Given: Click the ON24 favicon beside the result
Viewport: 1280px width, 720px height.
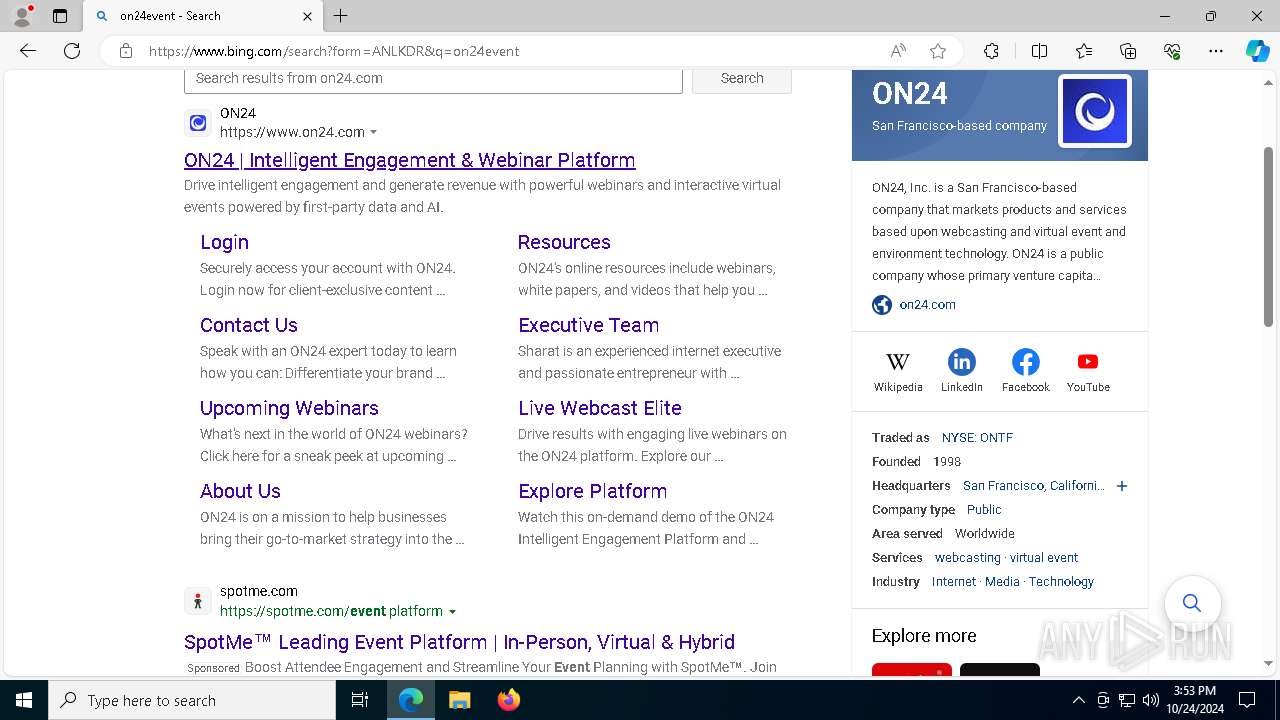Looking at the screenshot, I should click(198, 123).
